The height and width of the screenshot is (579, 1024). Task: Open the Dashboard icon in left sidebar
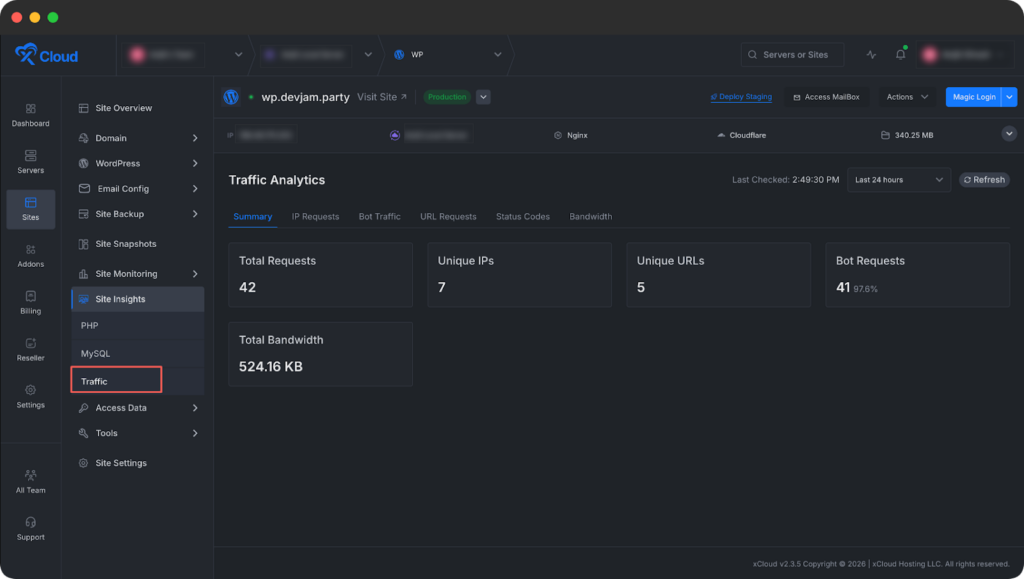point(30,115)
